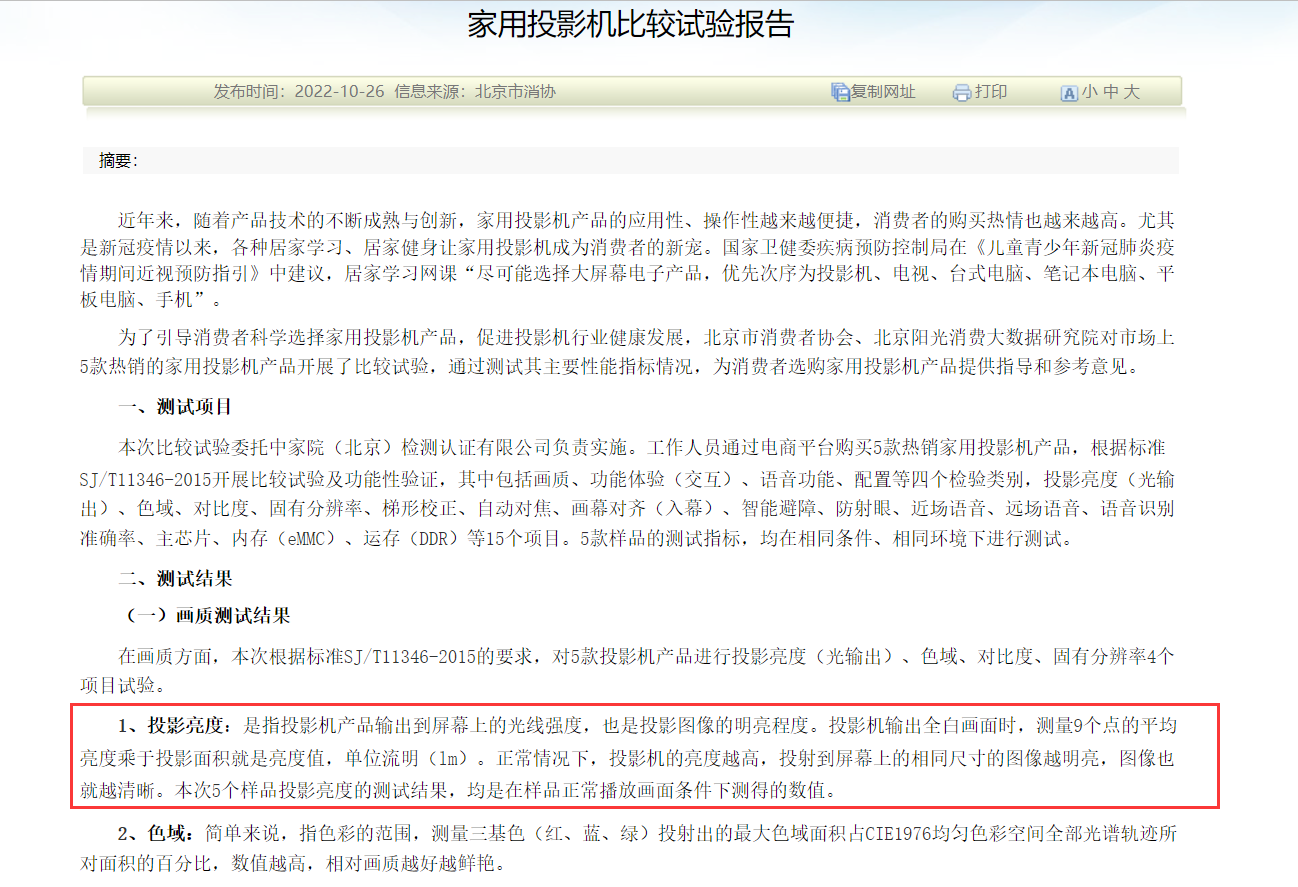
Task: Click the paragraph starting 在画质方面
Action: coord(628,671)
